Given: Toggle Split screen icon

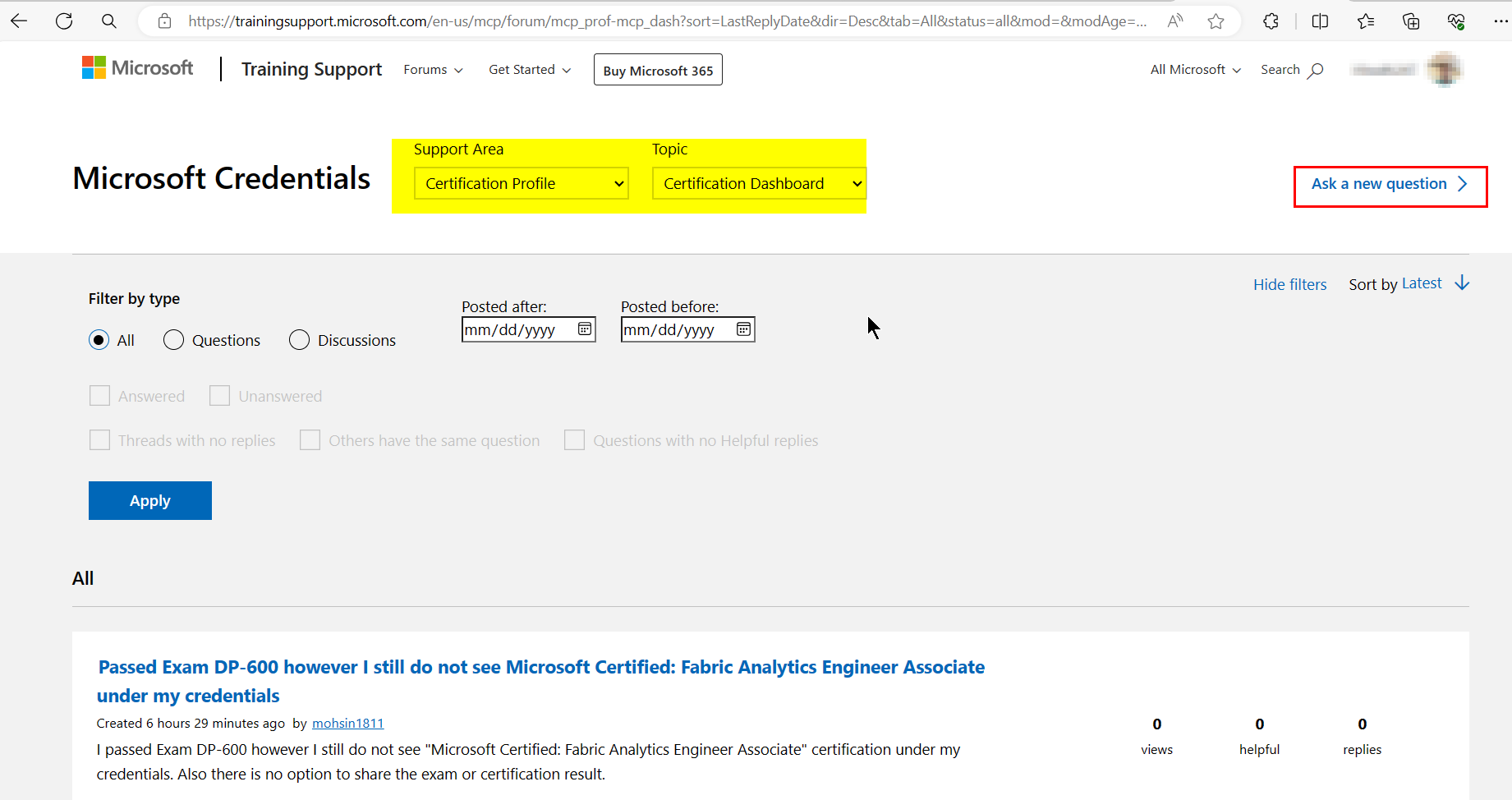Looking at the screenshot, I should 1320,21.
